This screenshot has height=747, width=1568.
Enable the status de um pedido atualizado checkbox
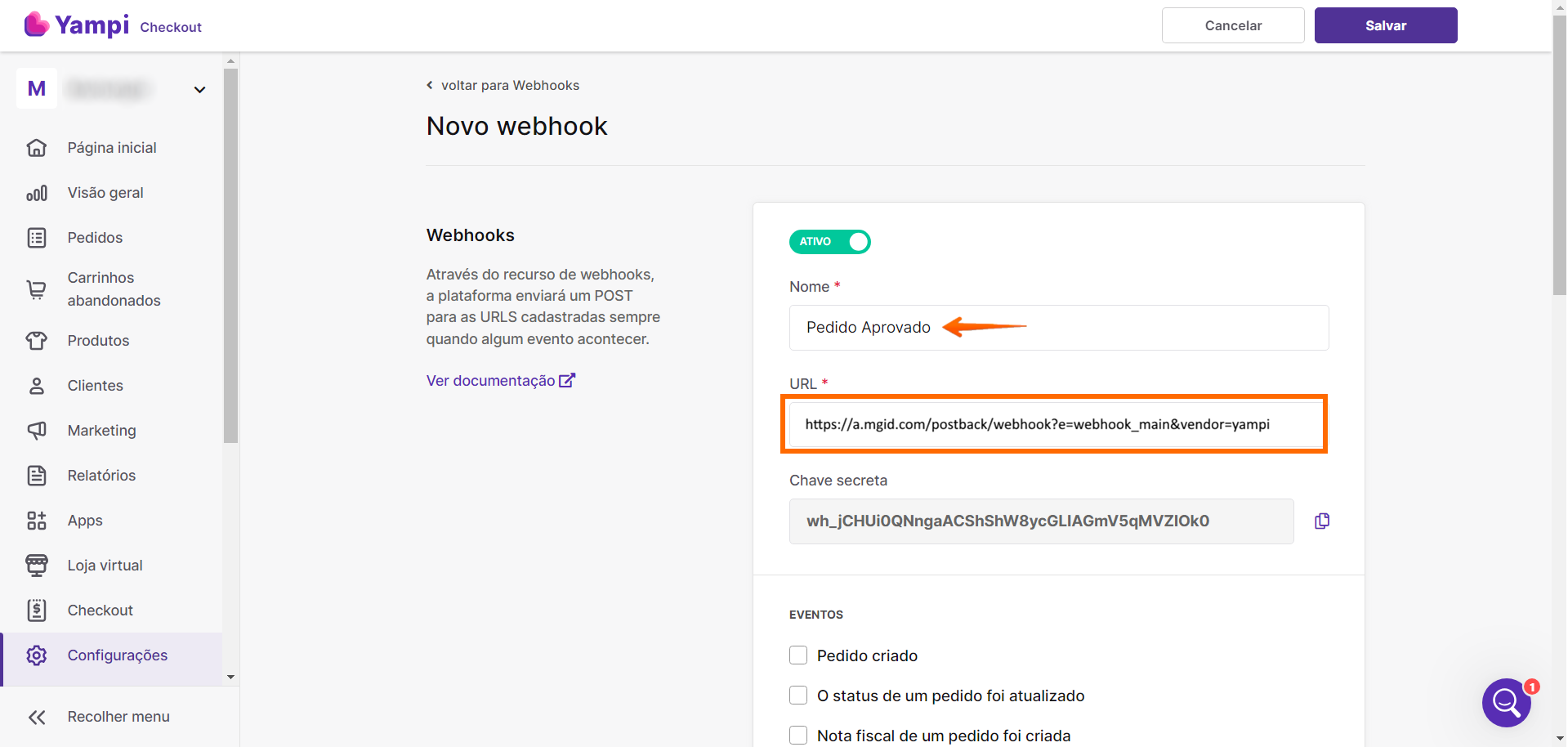[x=798, y=696]
